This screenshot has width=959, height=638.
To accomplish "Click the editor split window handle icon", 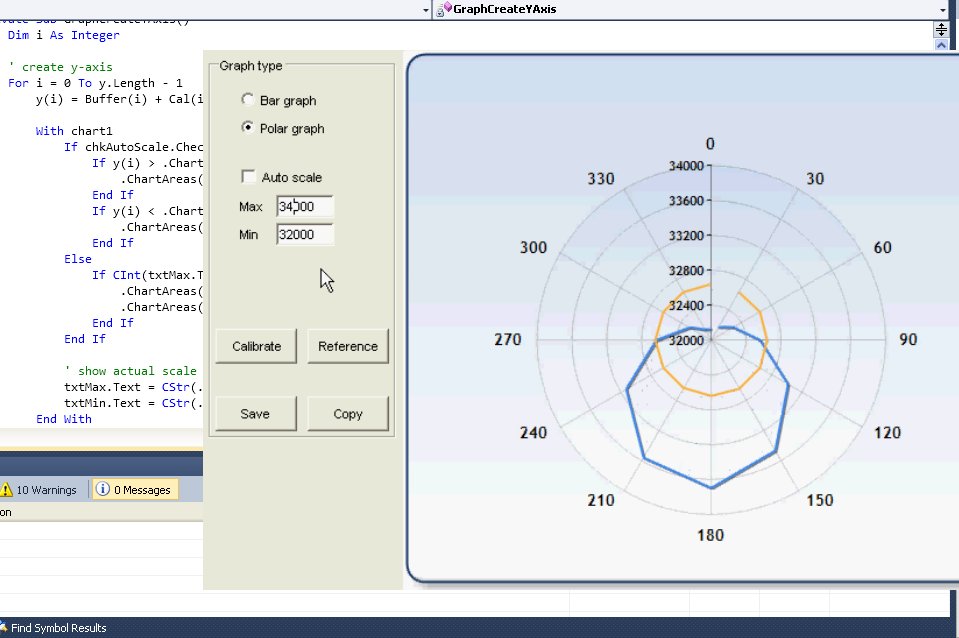I will pyautogui.click(x=941, y=29).
